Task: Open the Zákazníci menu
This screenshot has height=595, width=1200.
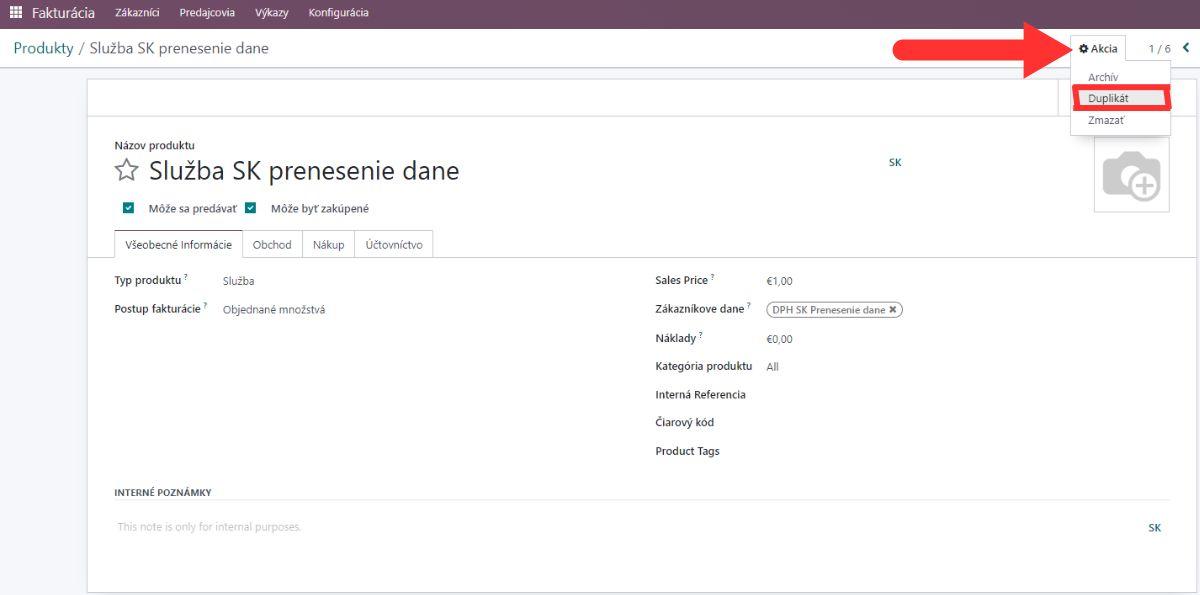Action: pyautogui.click(x=137, y=13)
